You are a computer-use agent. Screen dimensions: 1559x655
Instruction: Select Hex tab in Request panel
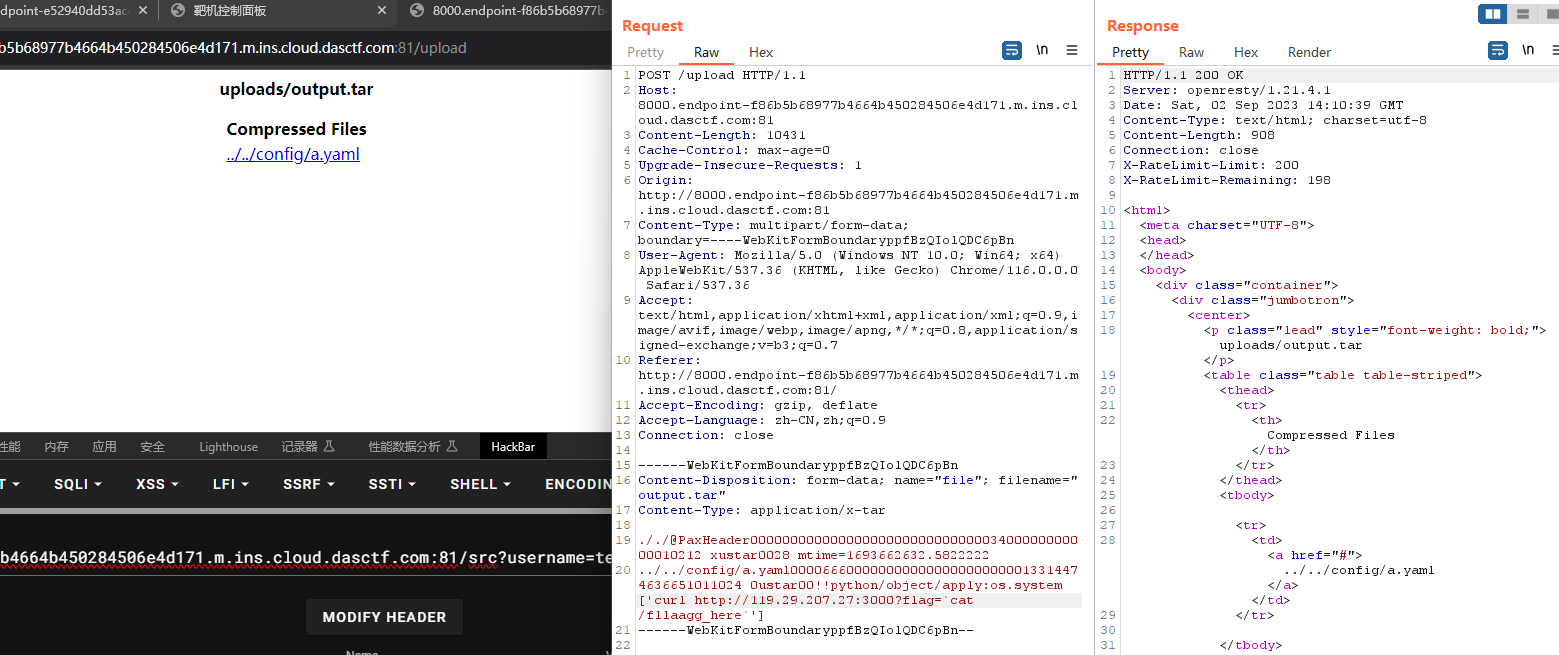point(761,52)
